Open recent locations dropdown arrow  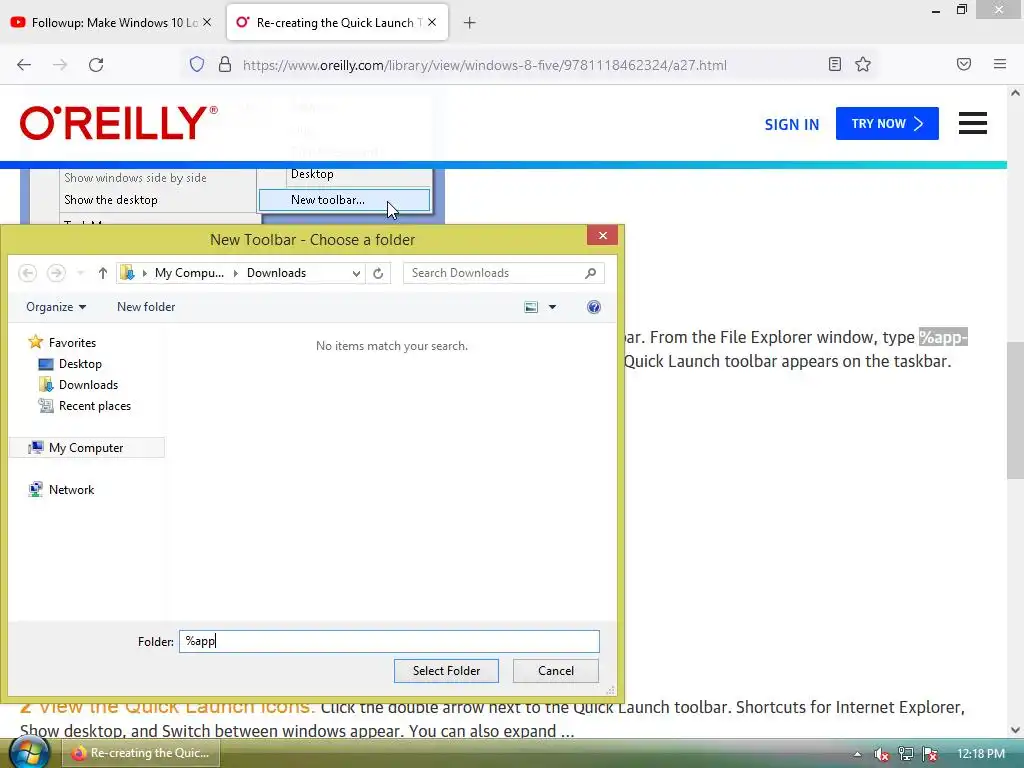point(80,273)
